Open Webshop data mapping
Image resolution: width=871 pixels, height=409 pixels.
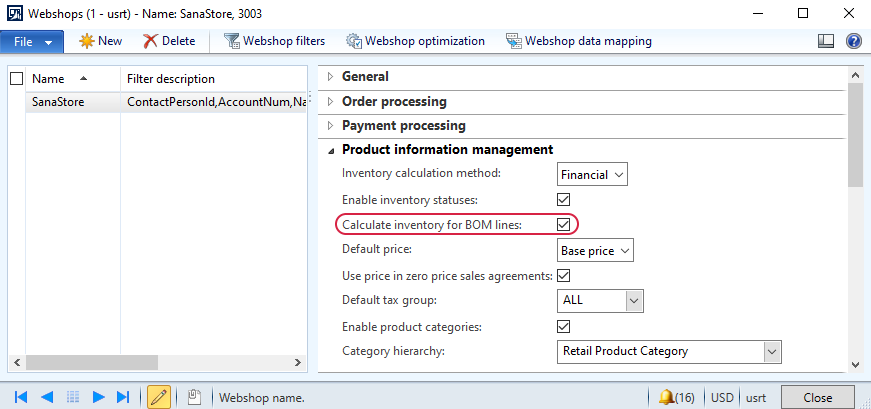pyautogui.click(x=579, y=41)
